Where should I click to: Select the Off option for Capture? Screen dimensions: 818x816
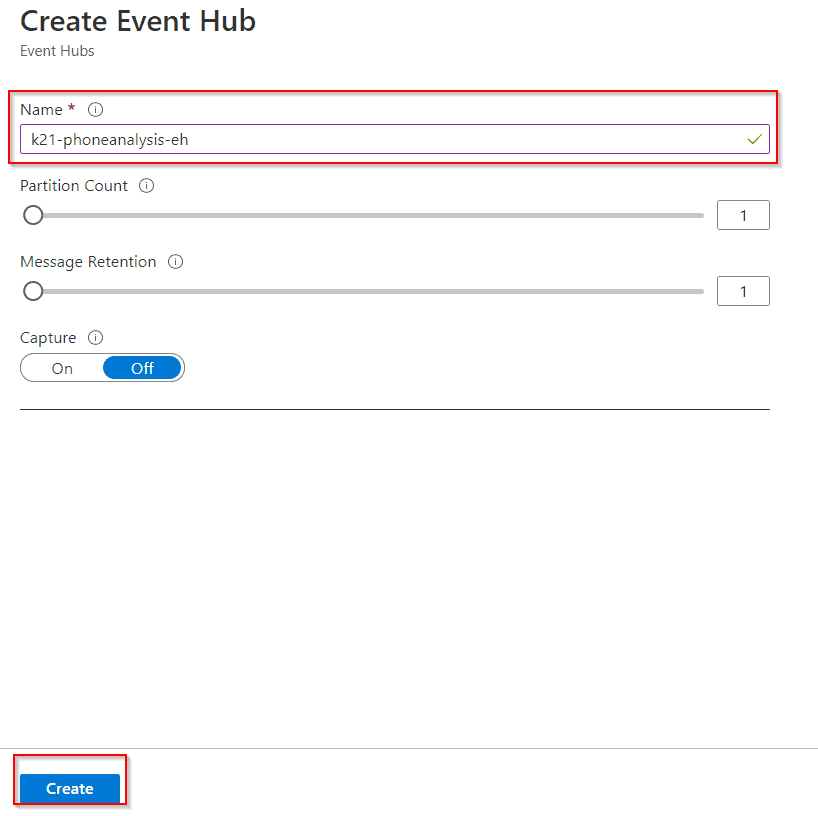point(141,367)
